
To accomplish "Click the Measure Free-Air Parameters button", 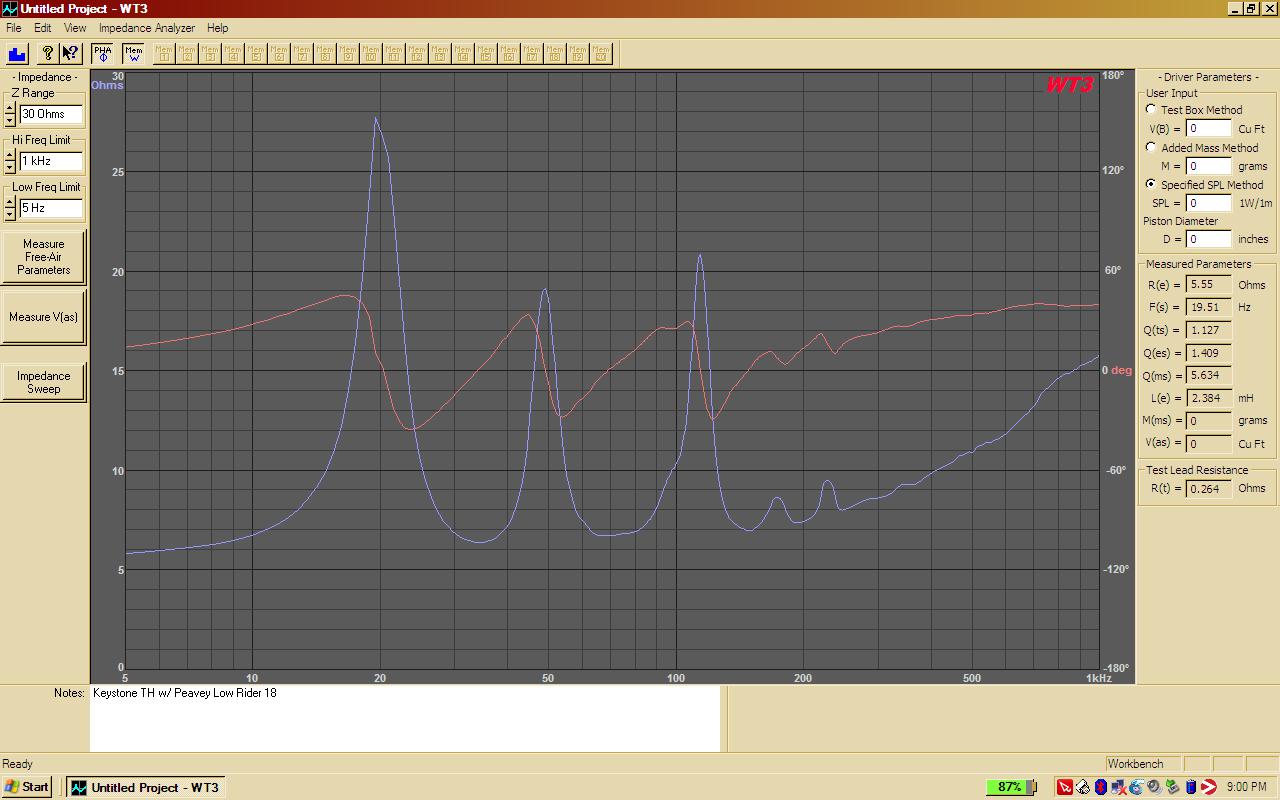I will click(x=44, y=257).
